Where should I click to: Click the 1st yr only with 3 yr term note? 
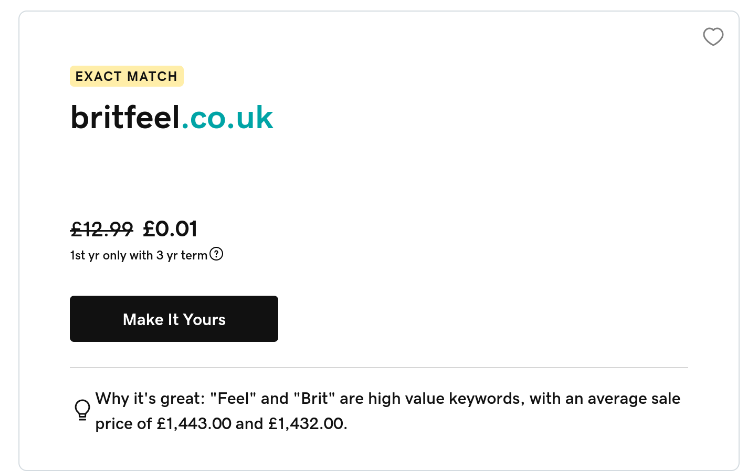[x=139, y=255]
